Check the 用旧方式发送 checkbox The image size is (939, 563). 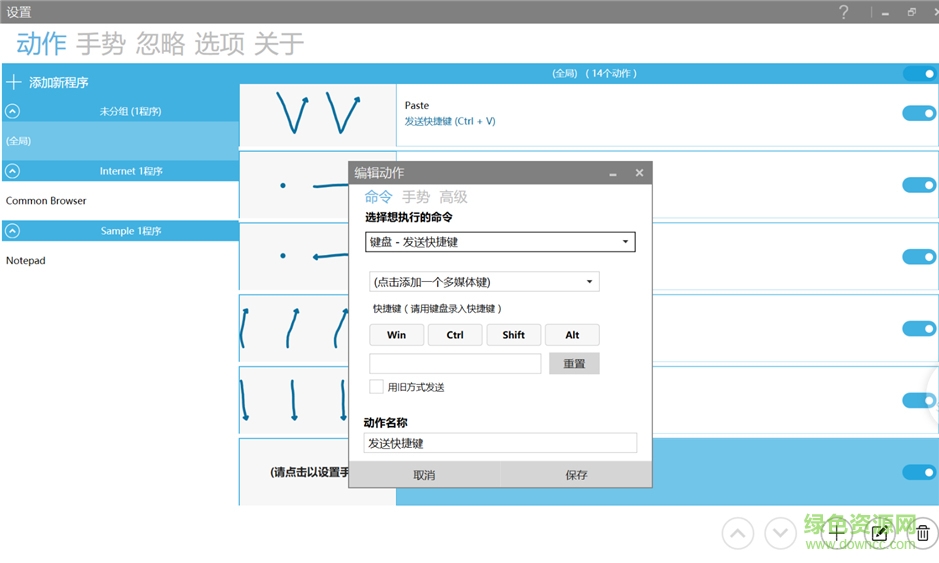click(377, 387)
